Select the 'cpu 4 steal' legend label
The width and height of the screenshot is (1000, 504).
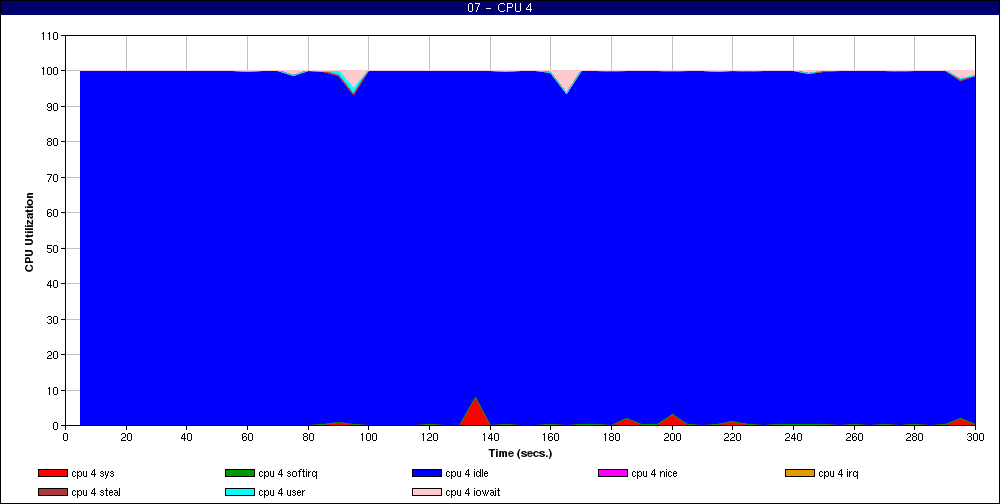tap(96, 493)
